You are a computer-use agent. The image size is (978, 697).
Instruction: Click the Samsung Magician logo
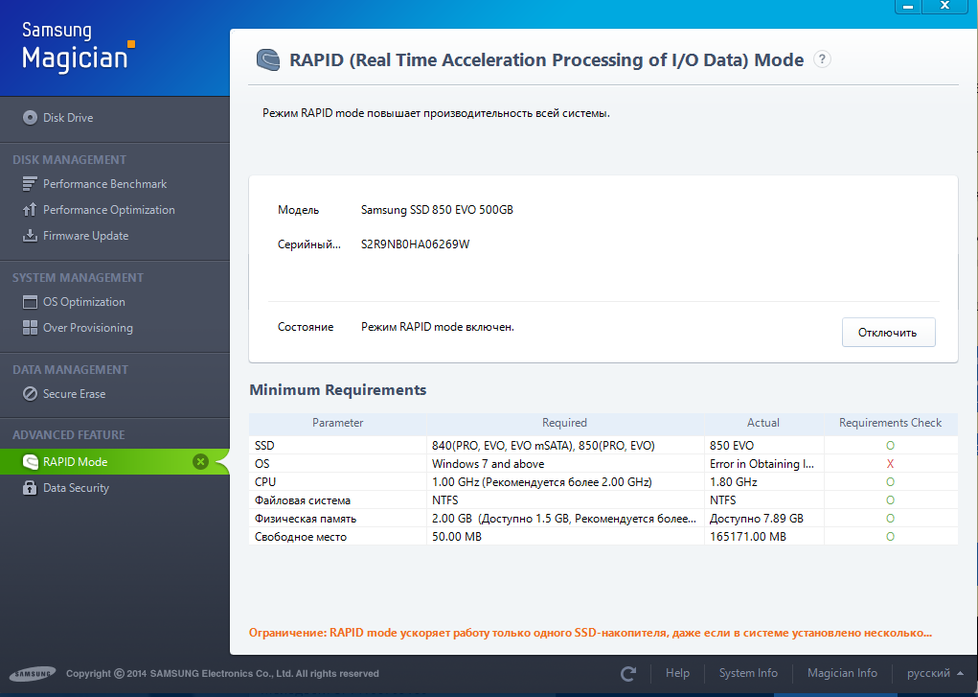(79, 47)
